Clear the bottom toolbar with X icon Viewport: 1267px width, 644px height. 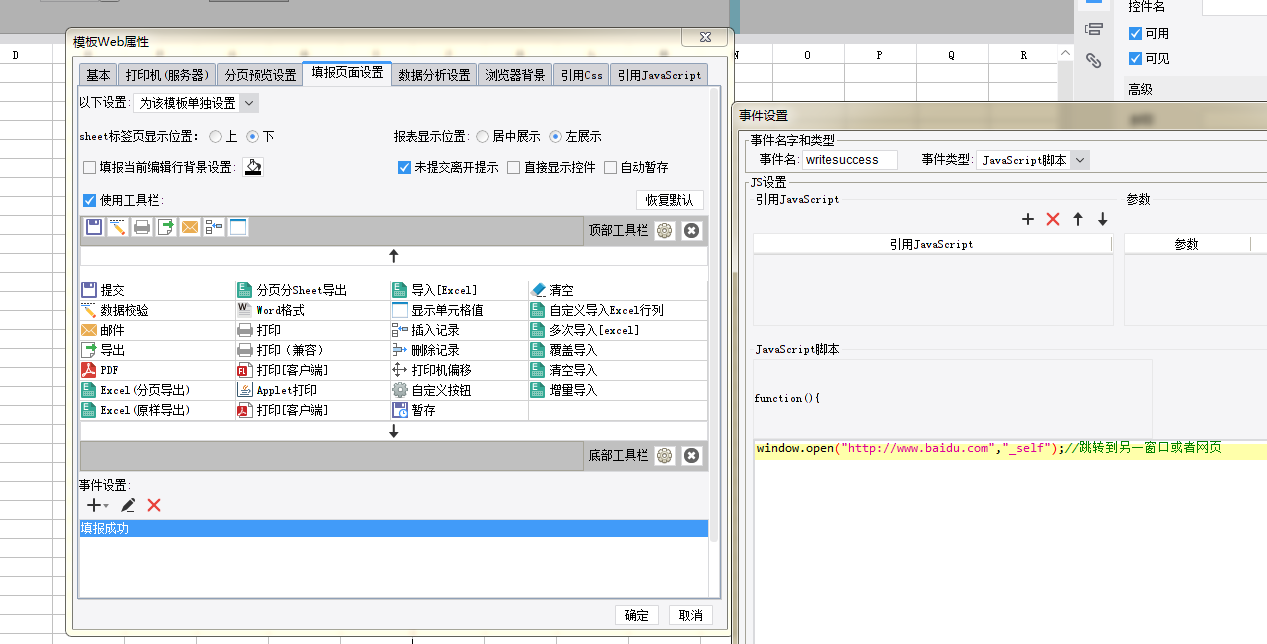[x=691, y=456]
